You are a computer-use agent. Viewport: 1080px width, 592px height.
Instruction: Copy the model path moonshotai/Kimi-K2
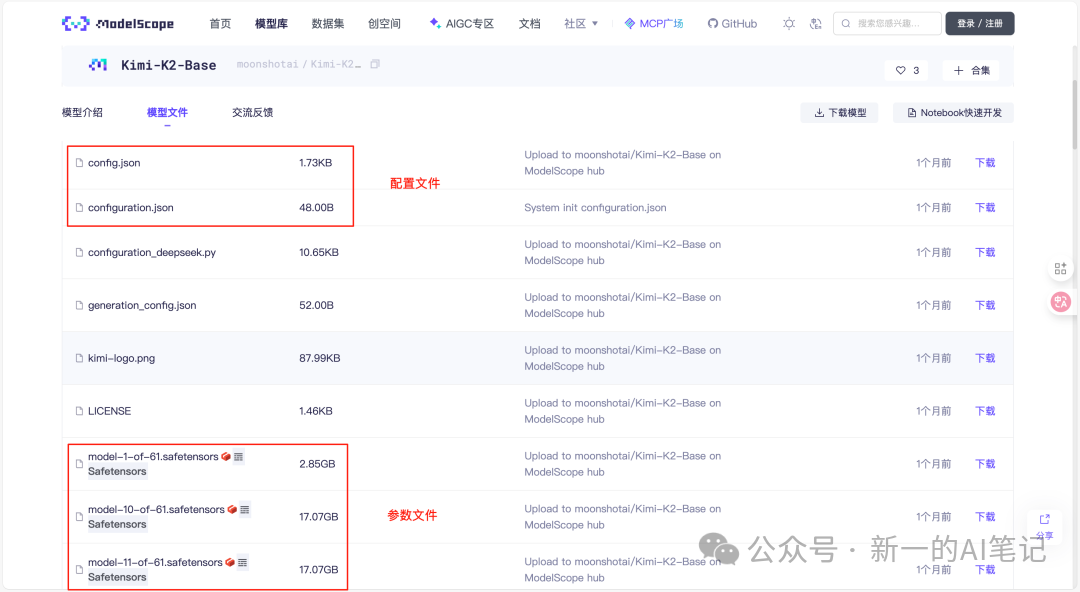coord(375,64)
